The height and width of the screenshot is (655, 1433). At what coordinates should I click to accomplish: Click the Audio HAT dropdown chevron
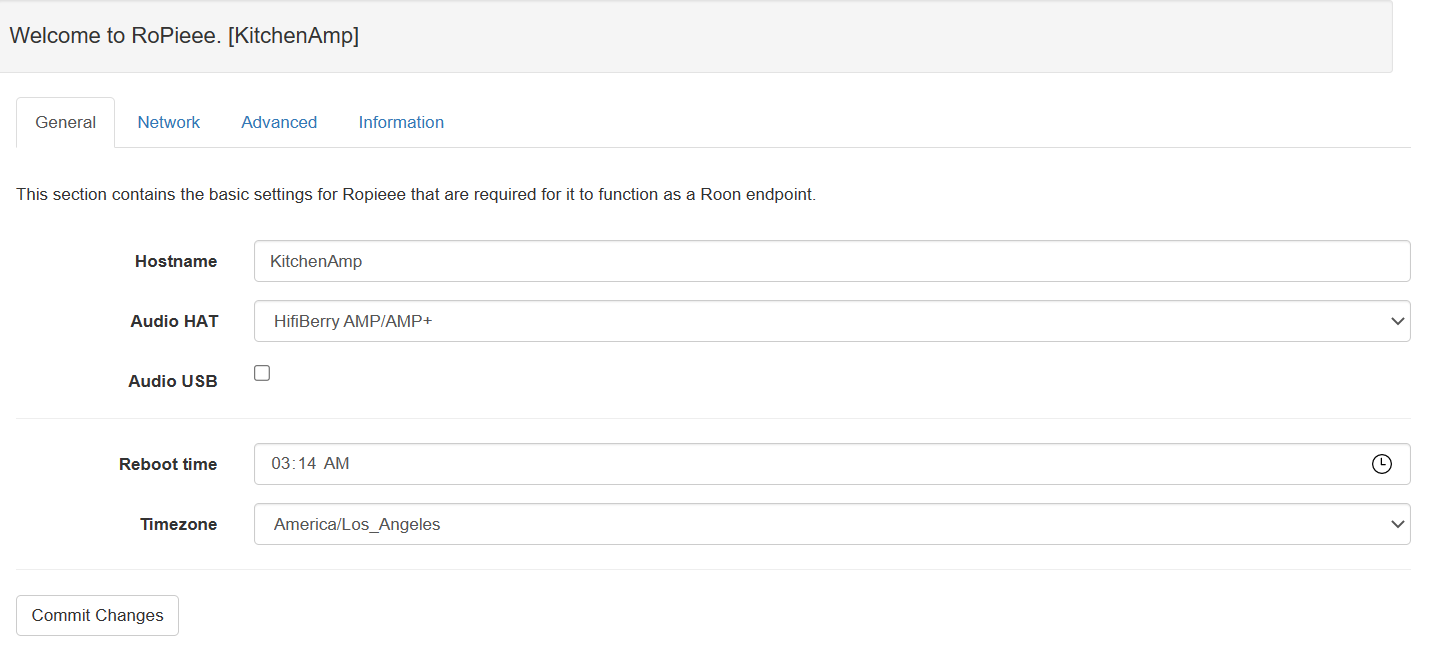coord(1398,321)
